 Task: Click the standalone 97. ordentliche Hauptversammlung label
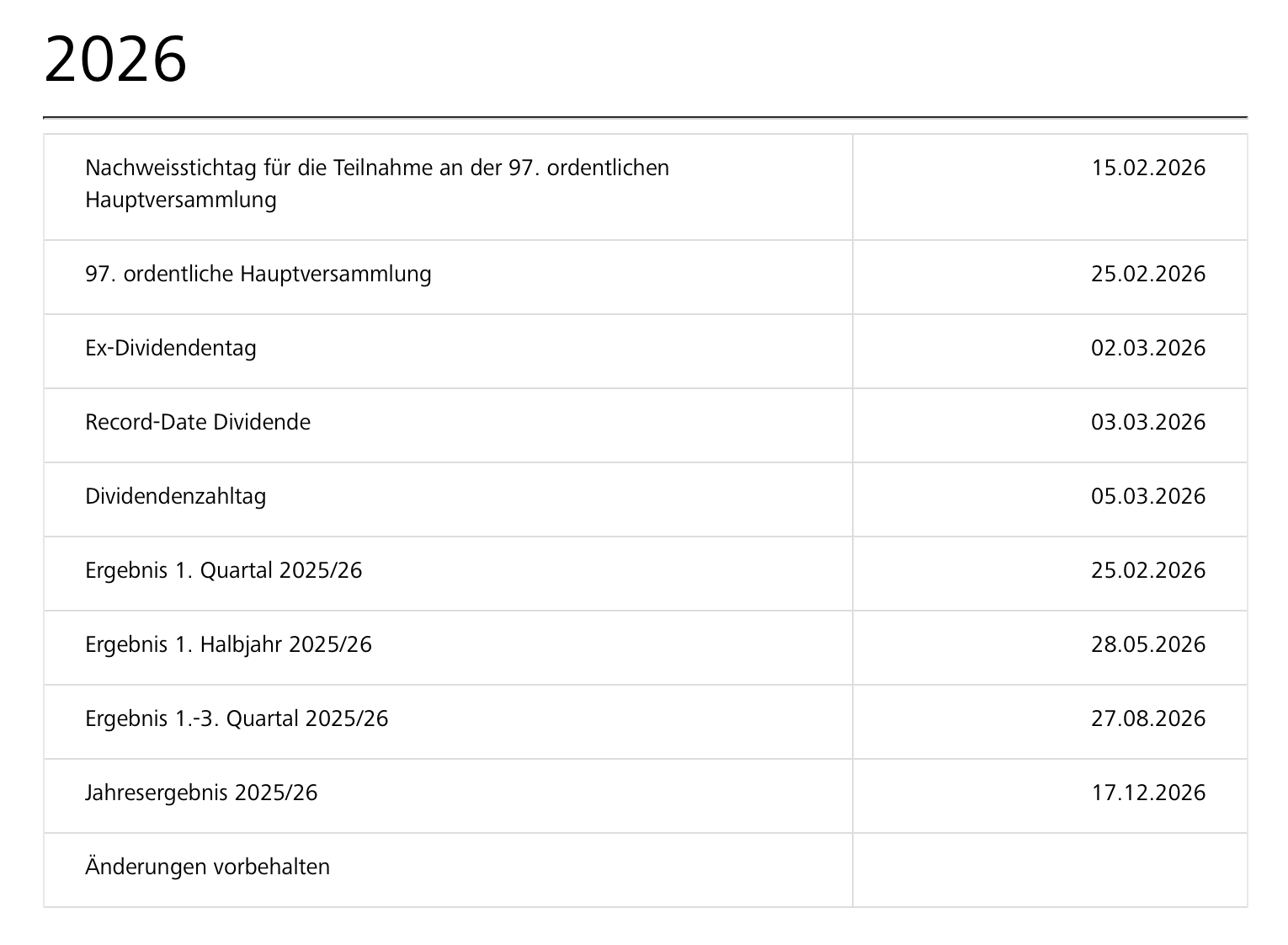pos(258,274)
